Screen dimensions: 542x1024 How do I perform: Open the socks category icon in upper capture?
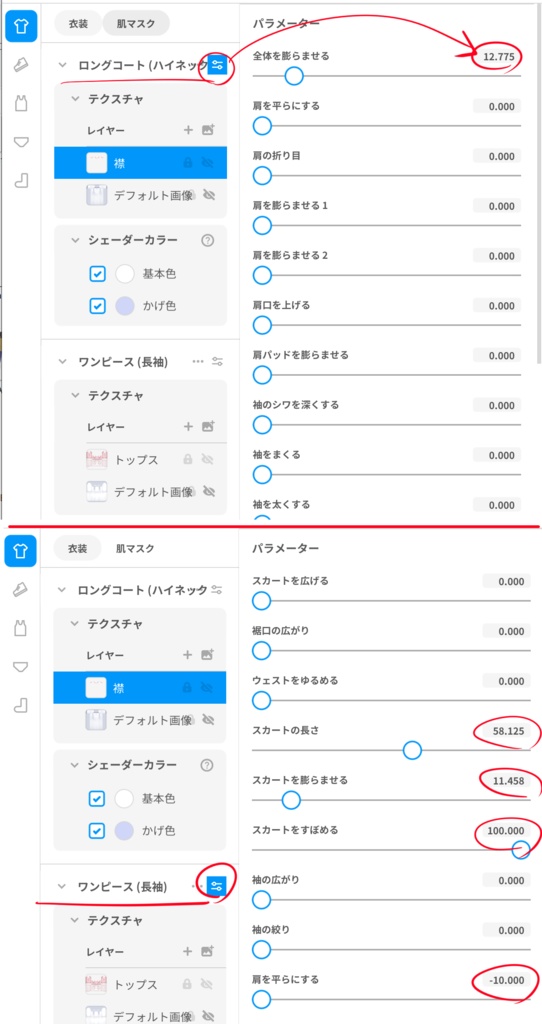[x=20, y=180]
